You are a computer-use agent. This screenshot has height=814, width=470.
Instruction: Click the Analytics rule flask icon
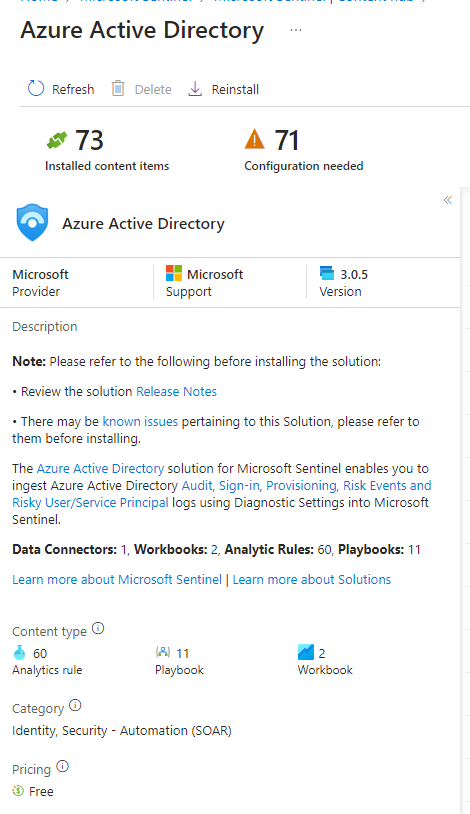[19, 652]
